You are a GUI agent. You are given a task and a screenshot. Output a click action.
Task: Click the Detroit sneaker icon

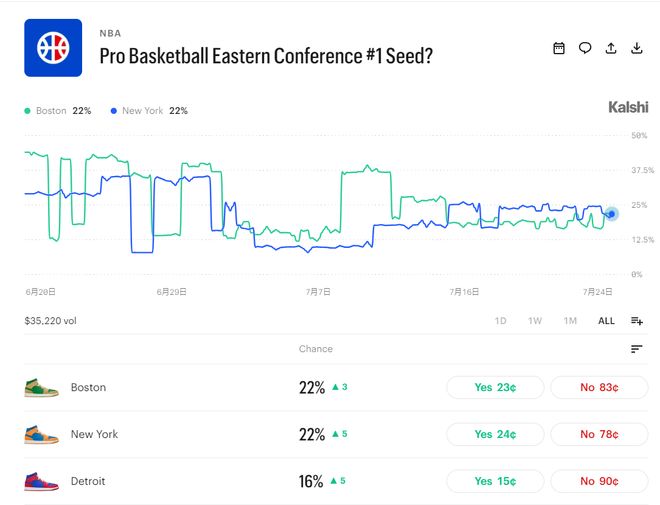pyautogui.click(x=41, y=481)
